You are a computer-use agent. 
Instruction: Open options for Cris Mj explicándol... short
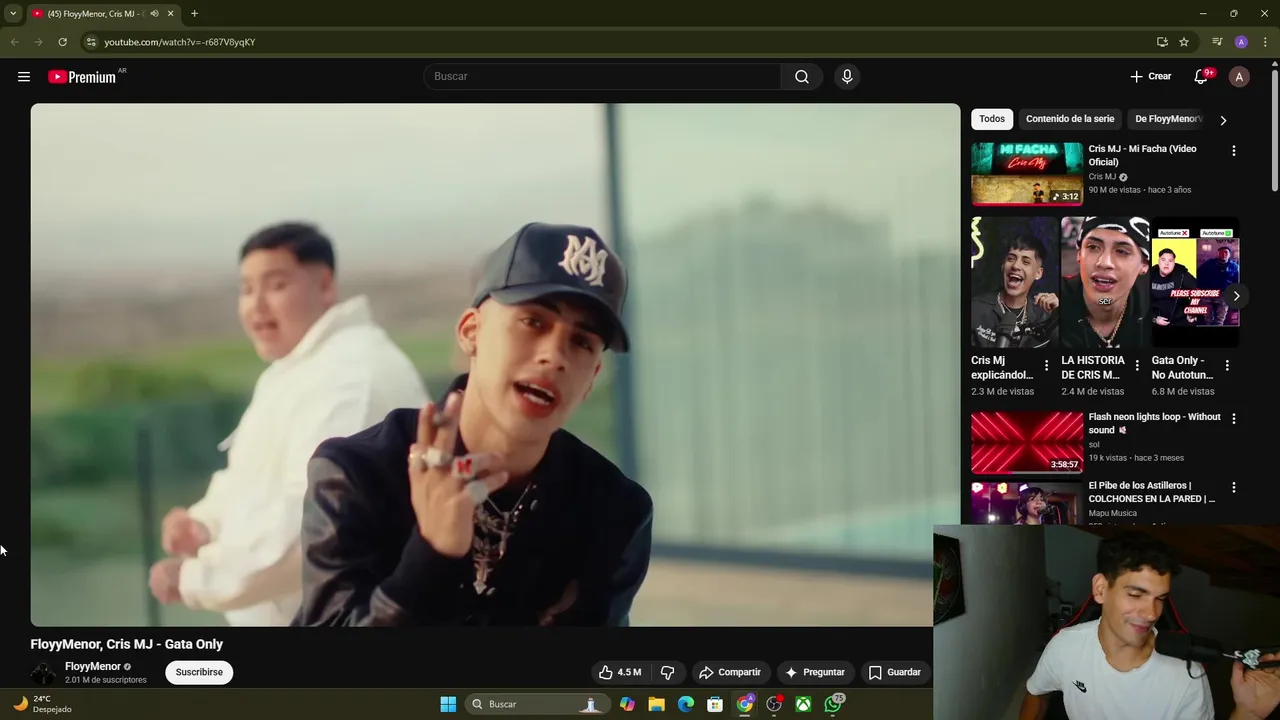click(x=1047, y=366)
